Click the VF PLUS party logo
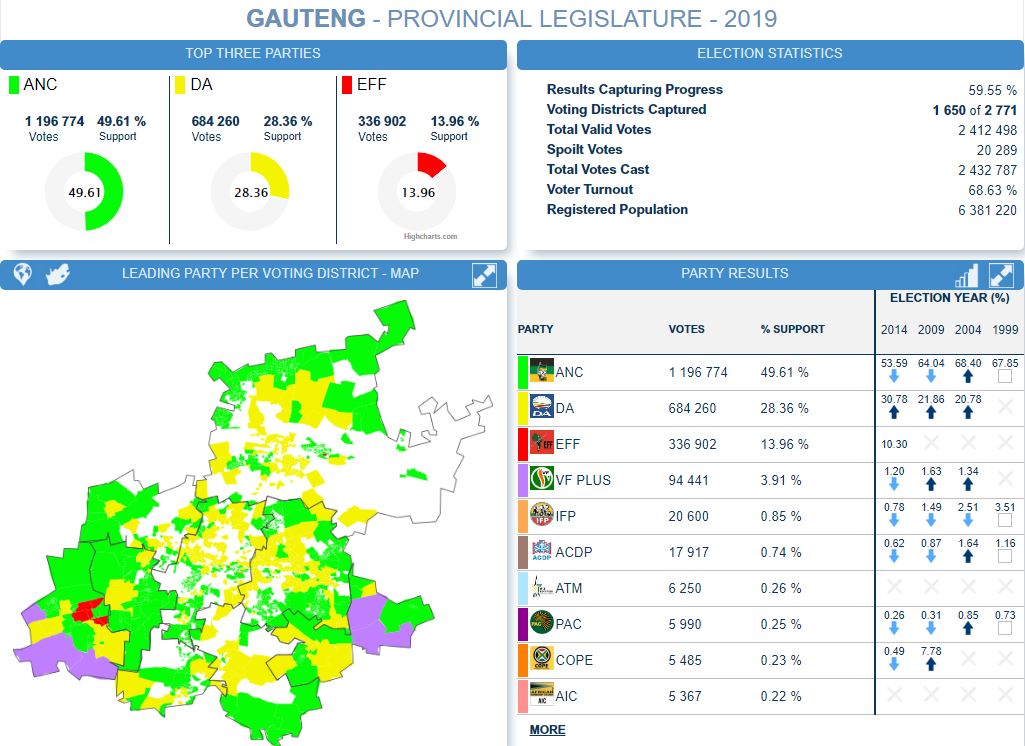 coord(541,480)
